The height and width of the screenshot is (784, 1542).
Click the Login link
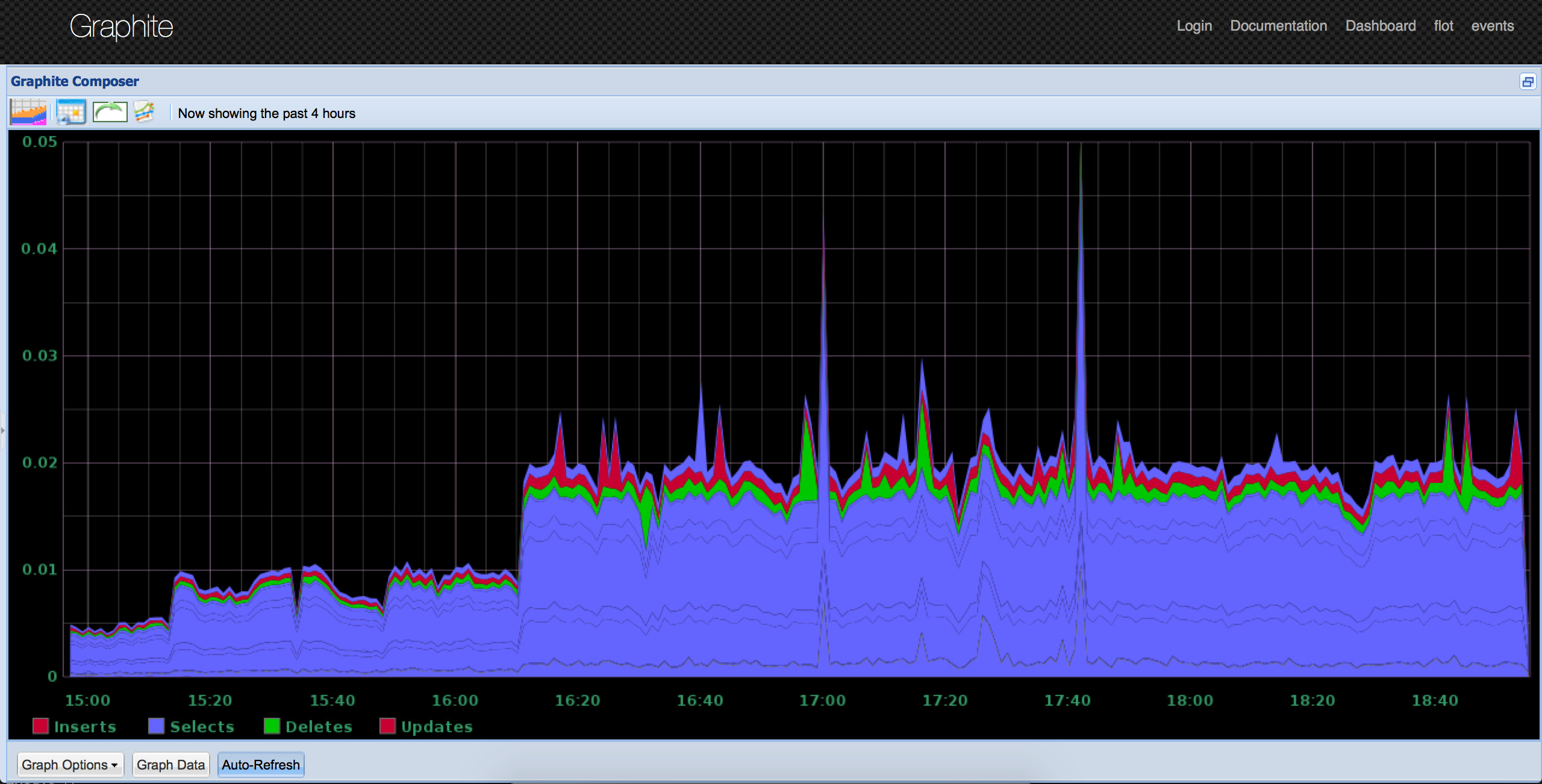point(1194,26)
